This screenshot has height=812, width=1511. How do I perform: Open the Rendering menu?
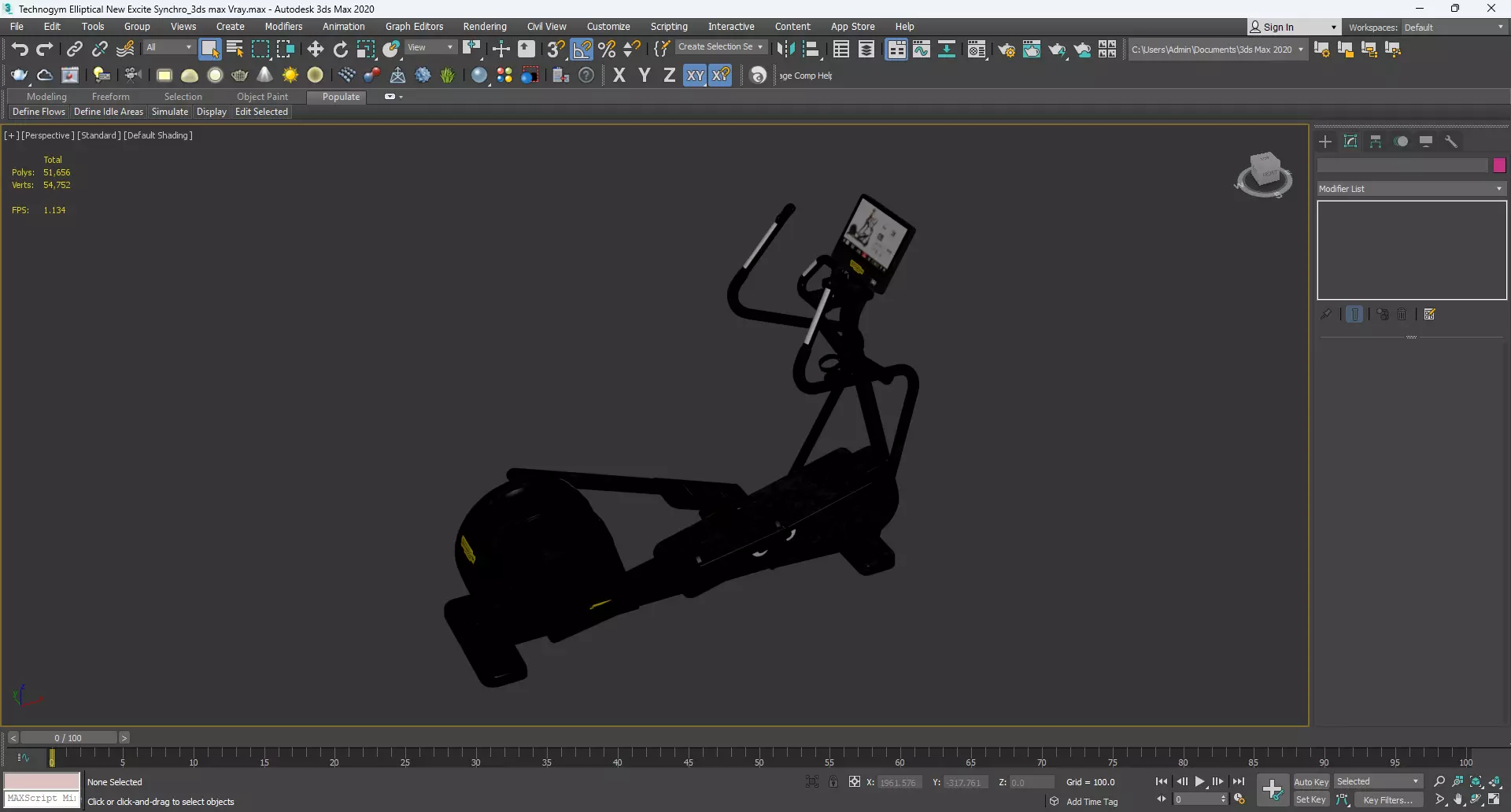485,27
